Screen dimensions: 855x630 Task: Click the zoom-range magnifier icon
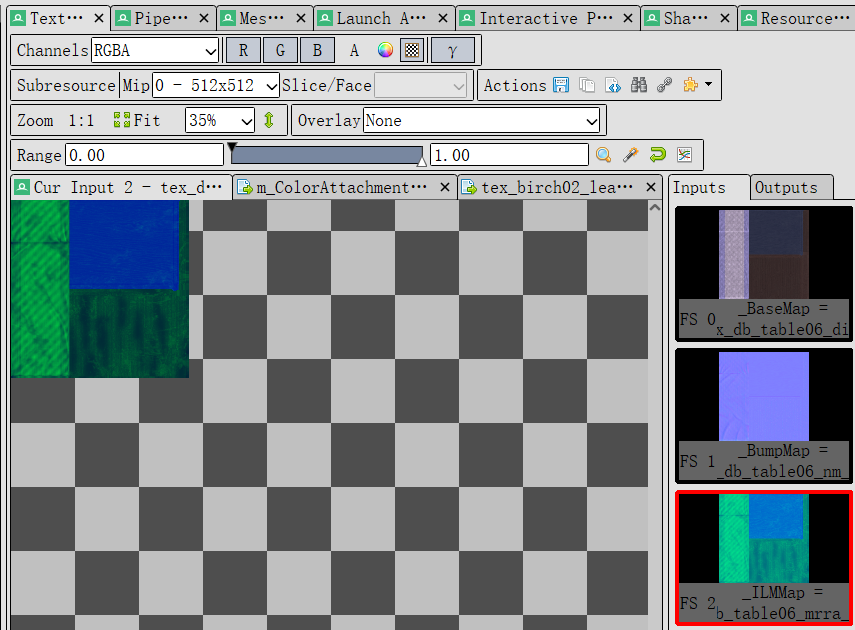point(604,155)
